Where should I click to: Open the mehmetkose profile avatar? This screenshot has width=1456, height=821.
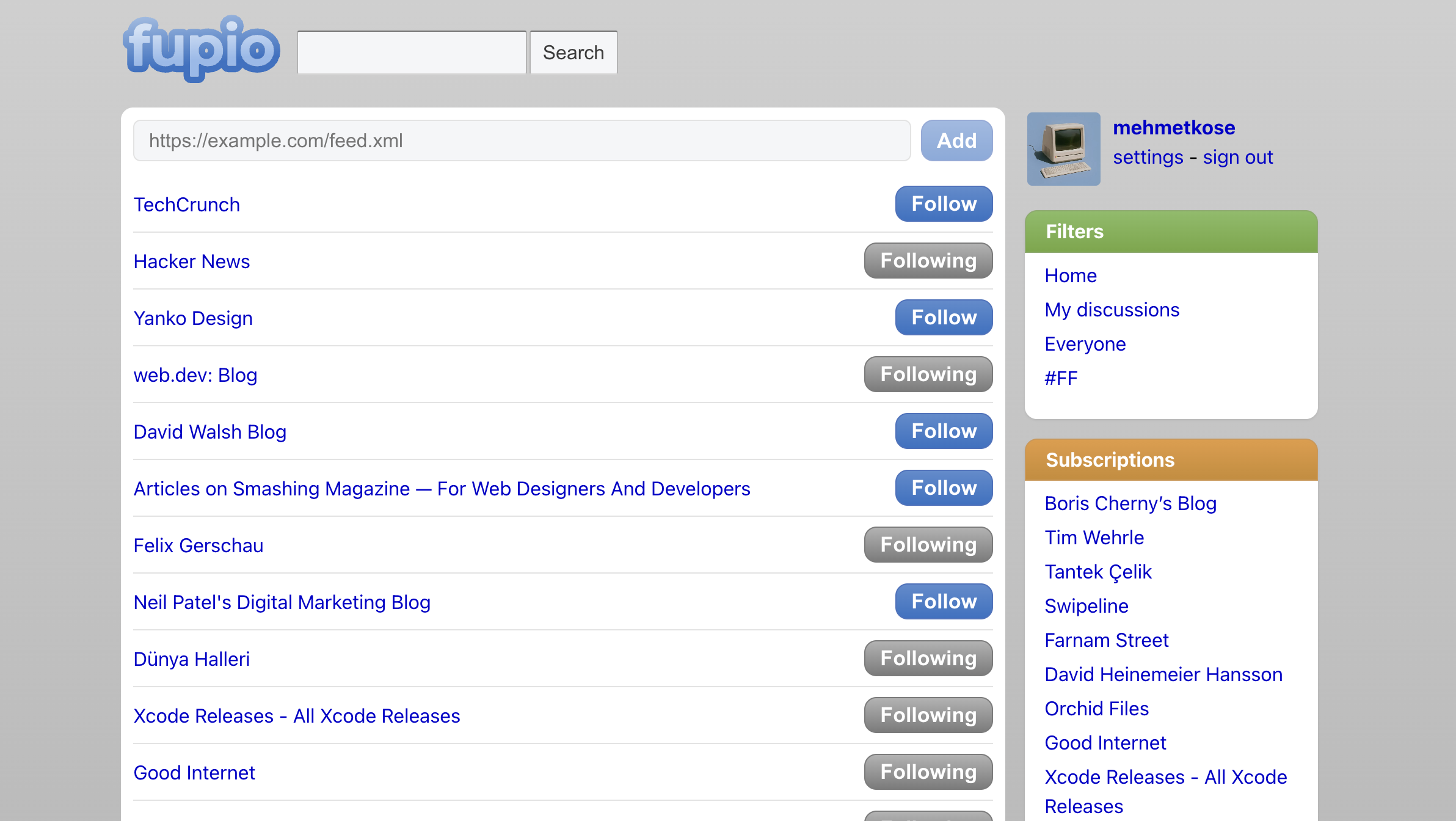coord(1063,148)
